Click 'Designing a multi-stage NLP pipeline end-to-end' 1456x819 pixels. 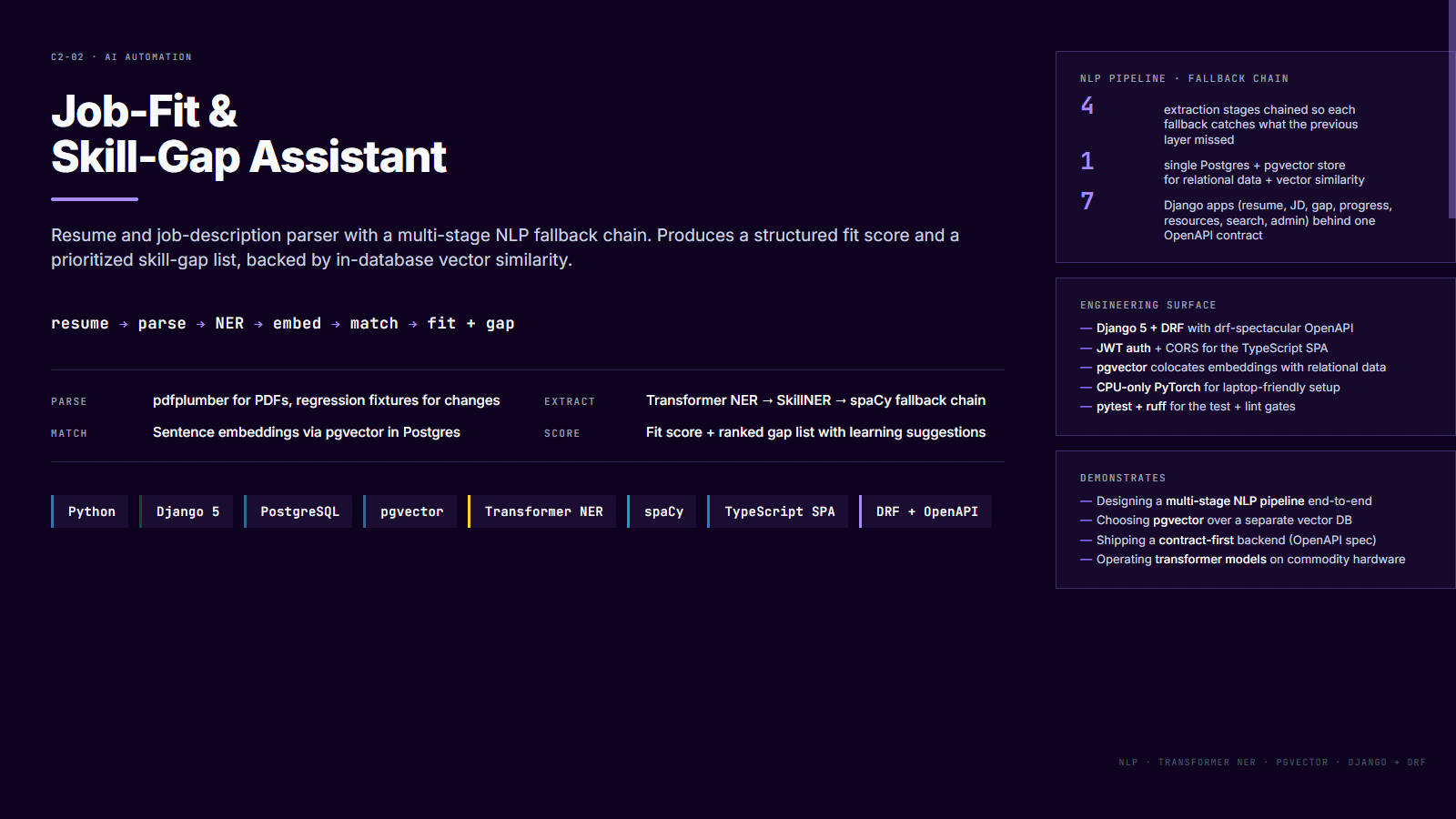point(1226,501)
